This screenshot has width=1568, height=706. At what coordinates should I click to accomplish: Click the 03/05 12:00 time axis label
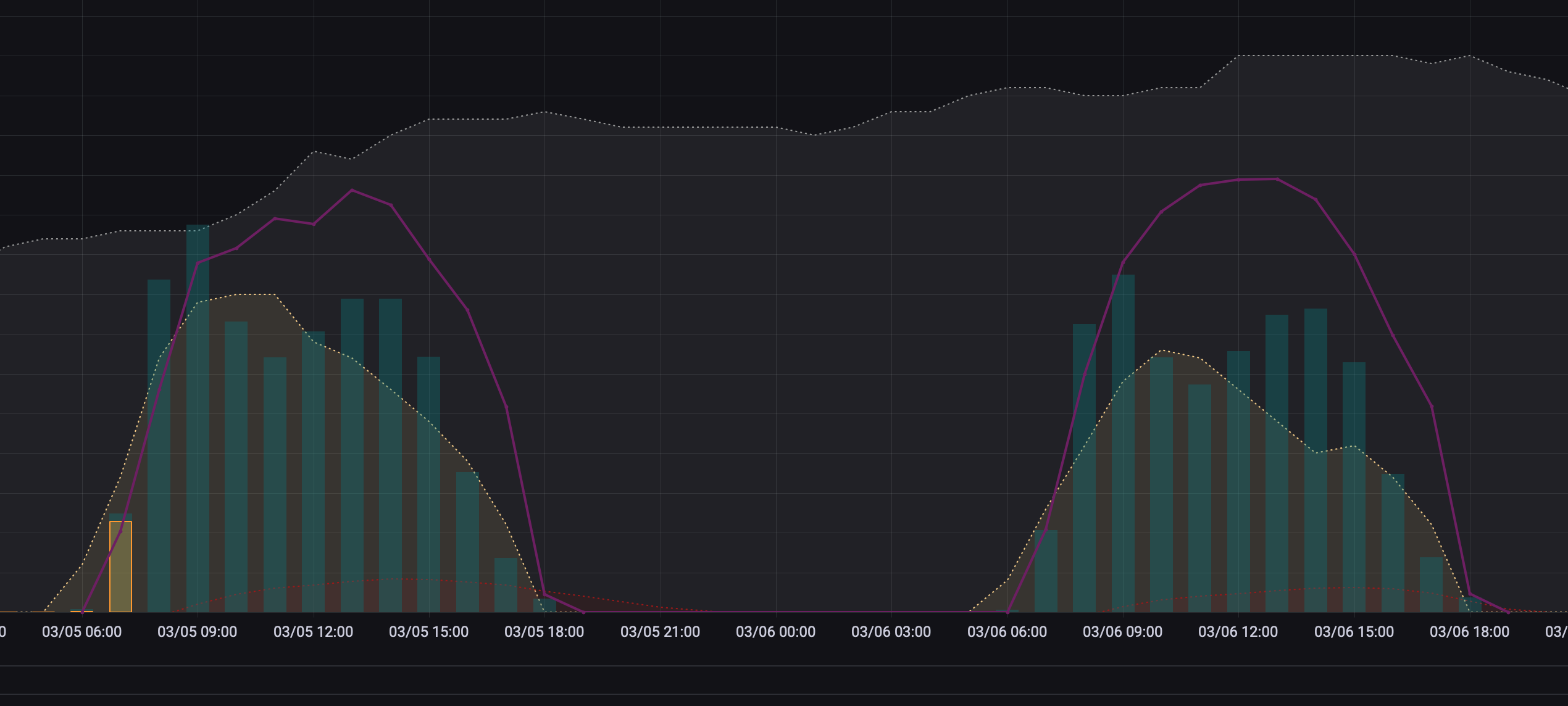click(x=313, y=632)
